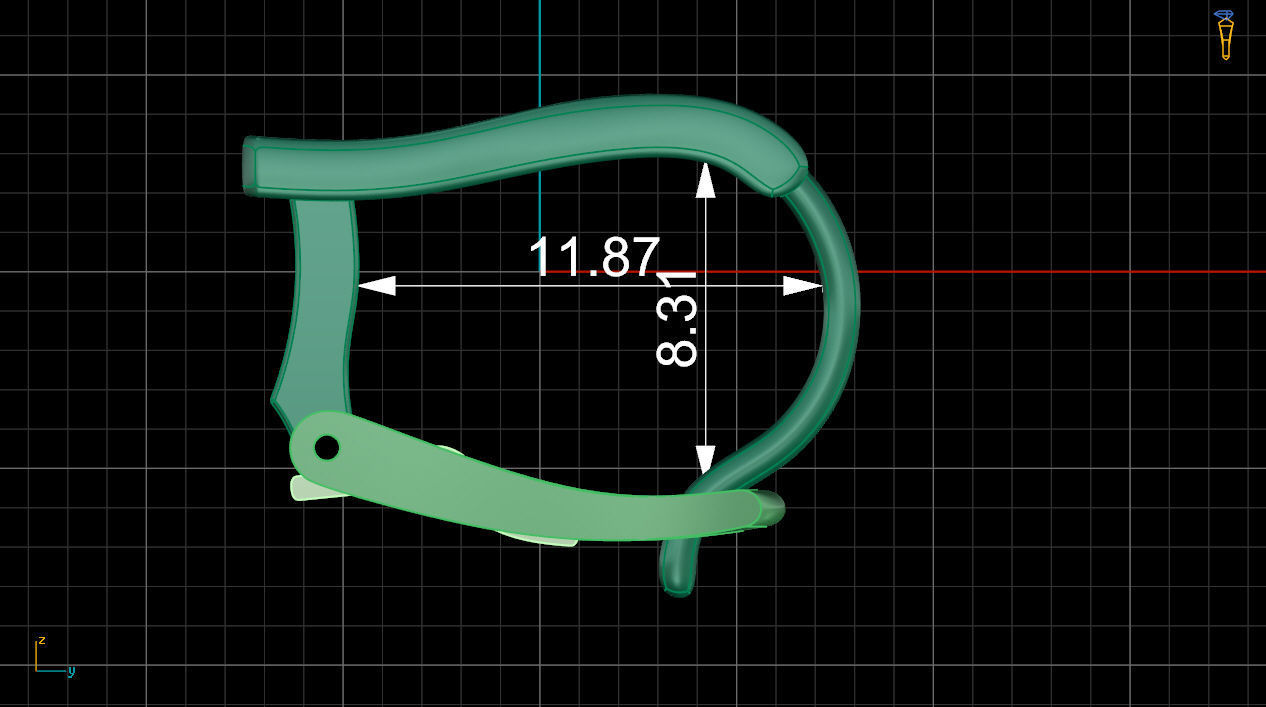Select the 11.87 dimension label
Viewport: 1266px width, 707px height.
(x=594, y=257)
